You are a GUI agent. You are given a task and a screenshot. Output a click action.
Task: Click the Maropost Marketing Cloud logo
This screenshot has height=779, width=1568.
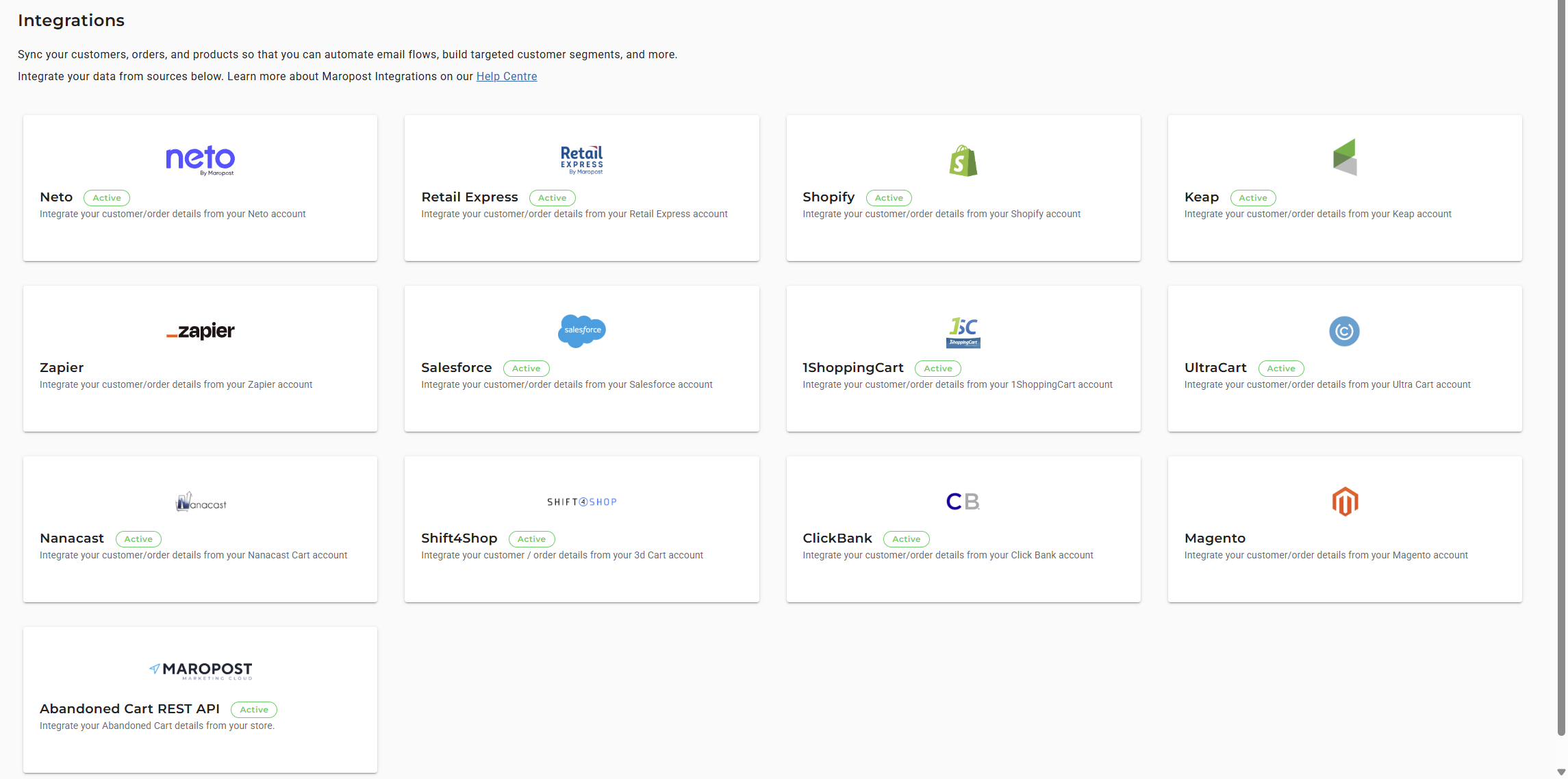(x=199, y=671)
